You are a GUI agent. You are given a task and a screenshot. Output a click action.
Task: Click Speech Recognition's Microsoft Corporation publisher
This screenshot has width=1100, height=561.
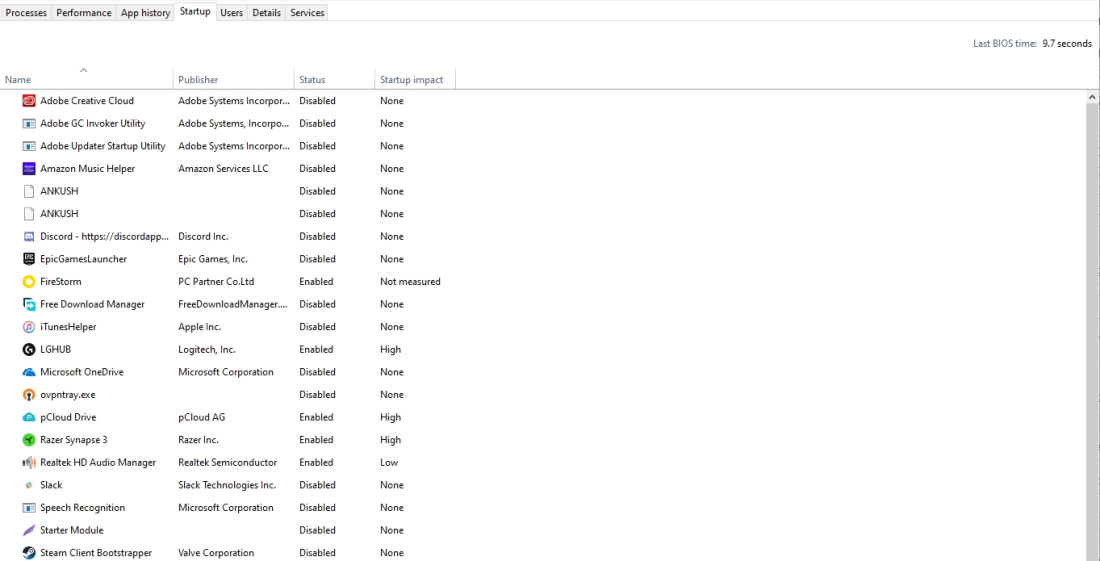point(226,508)
